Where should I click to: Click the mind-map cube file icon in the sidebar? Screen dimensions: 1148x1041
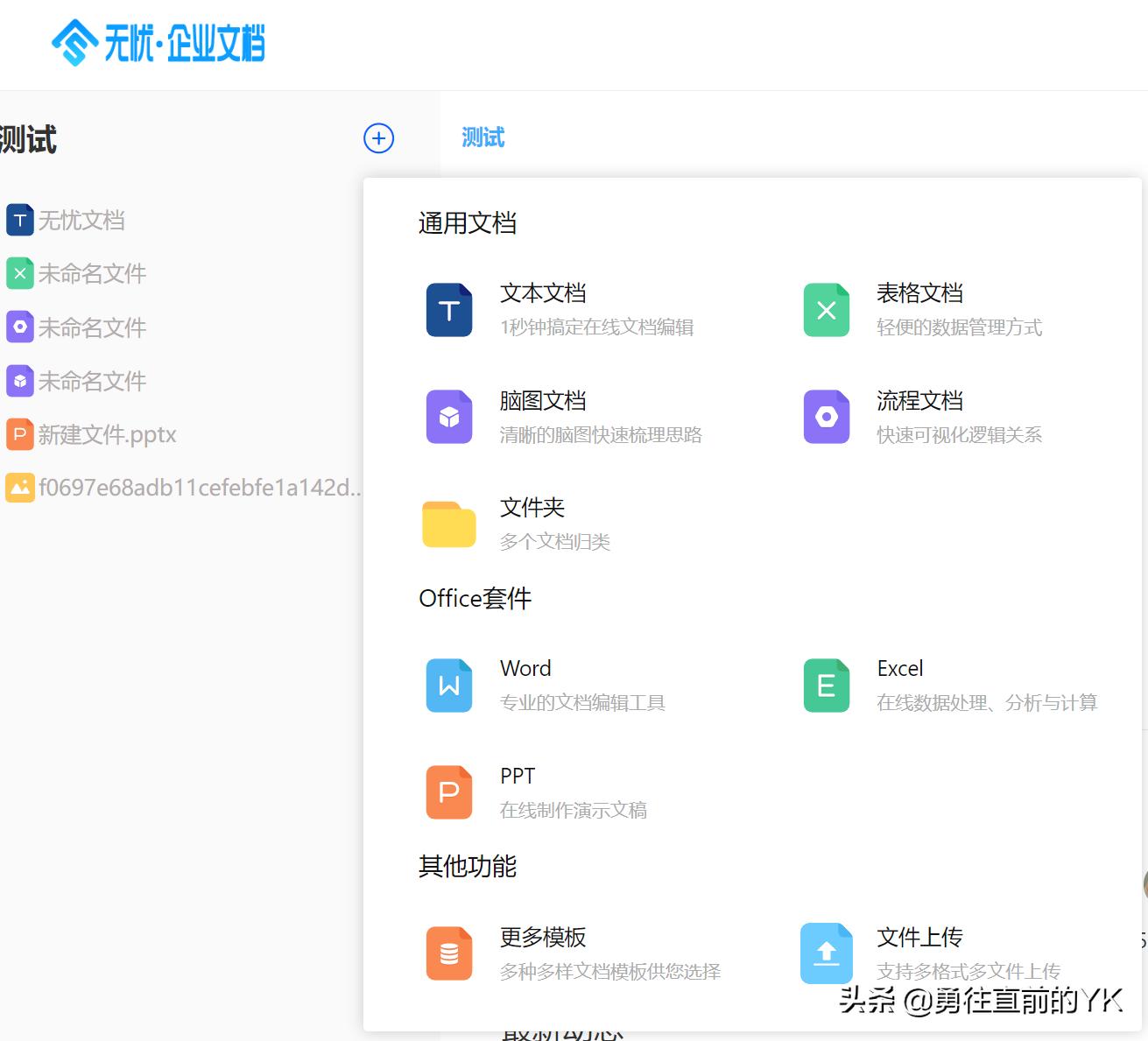[x=20, y=381]
